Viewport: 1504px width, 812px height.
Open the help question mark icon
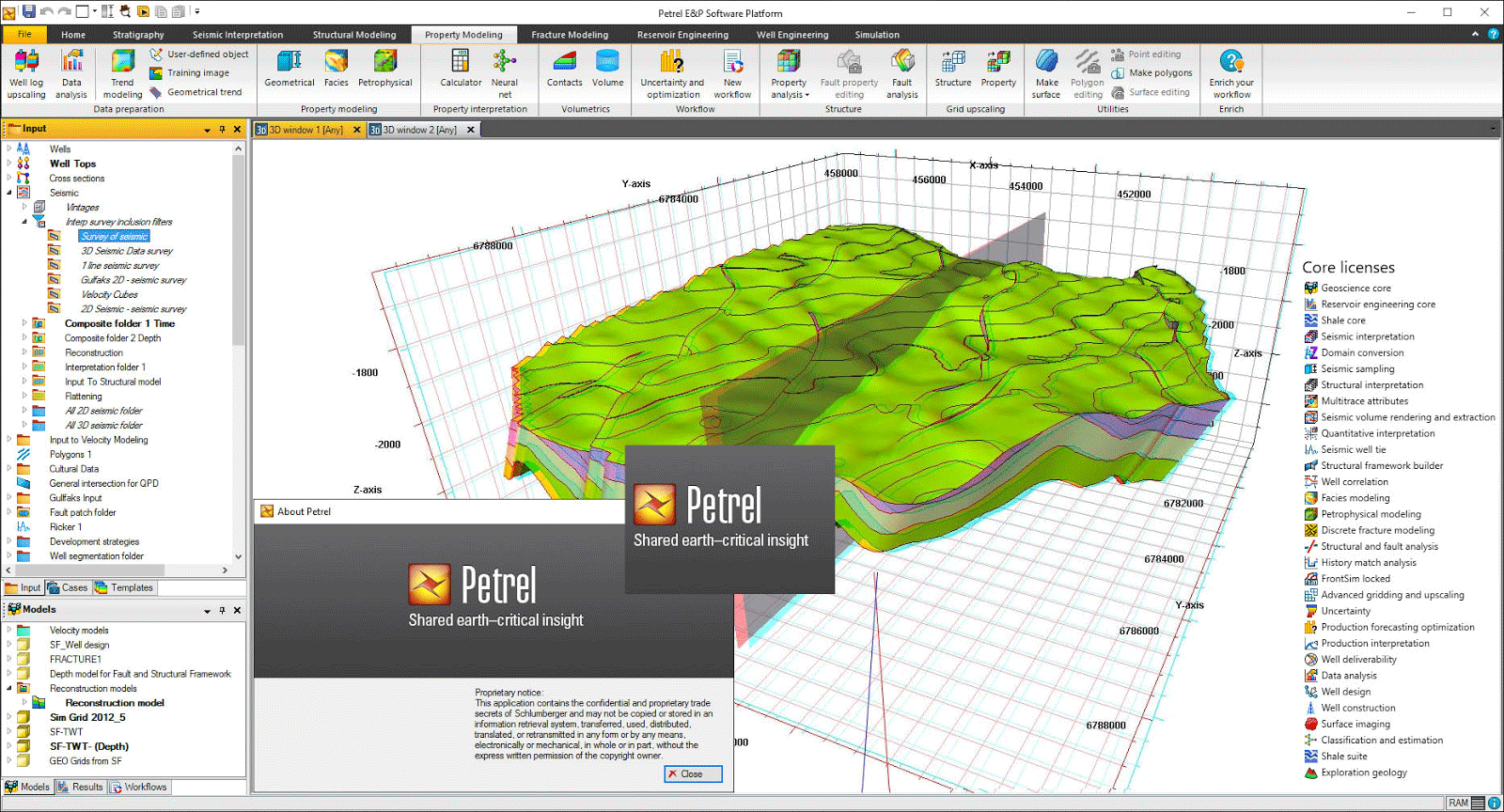click(x=1493, y=34)
